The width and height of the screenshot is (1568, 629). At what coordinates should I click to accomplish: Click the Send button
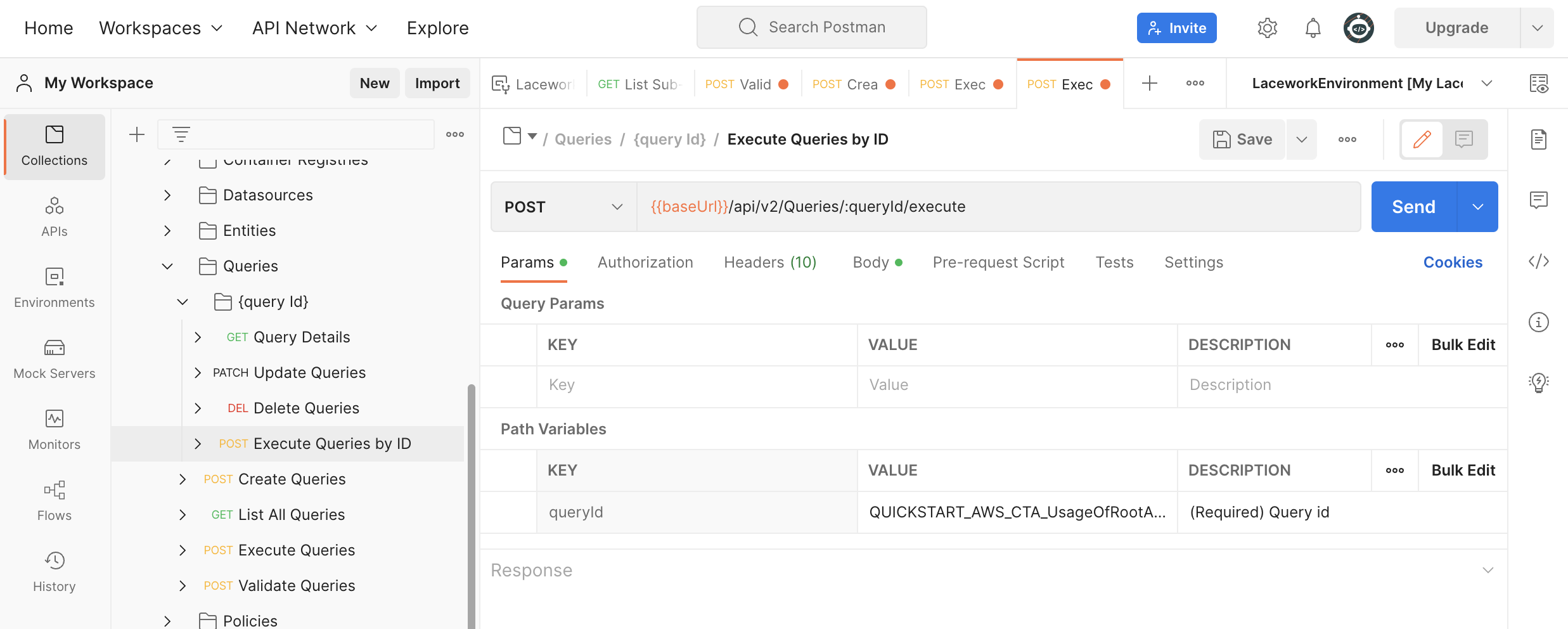pos(1413,206)
